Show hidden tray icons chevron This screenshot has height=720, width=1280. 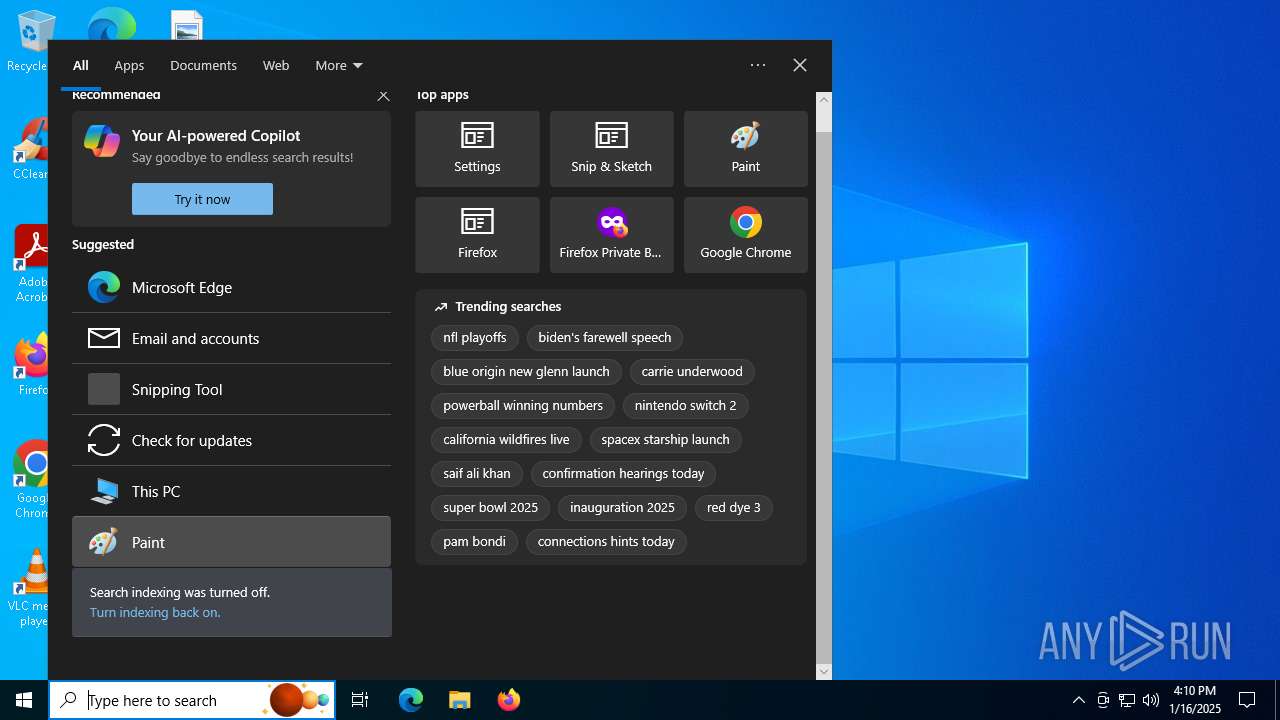point(1078,700)
